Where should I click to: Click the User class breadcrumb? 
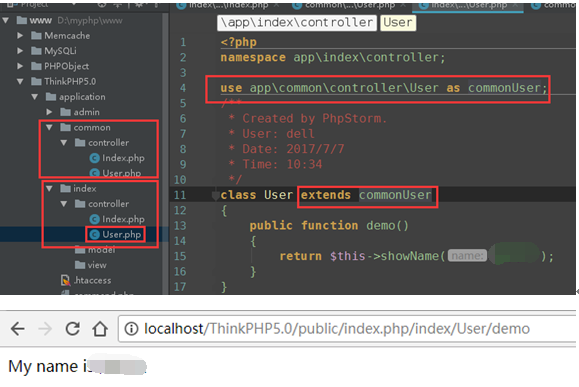coord(398,23)
